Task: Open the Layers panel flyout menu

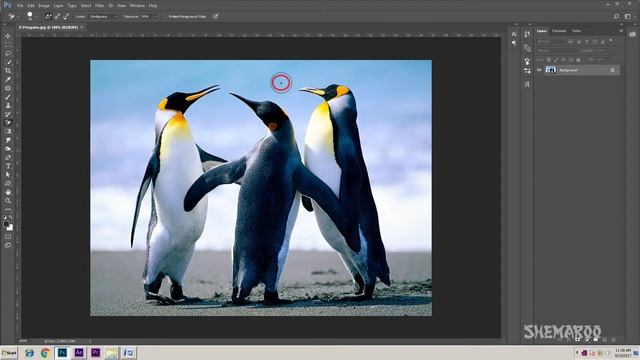Action: [x=621, y=31]
